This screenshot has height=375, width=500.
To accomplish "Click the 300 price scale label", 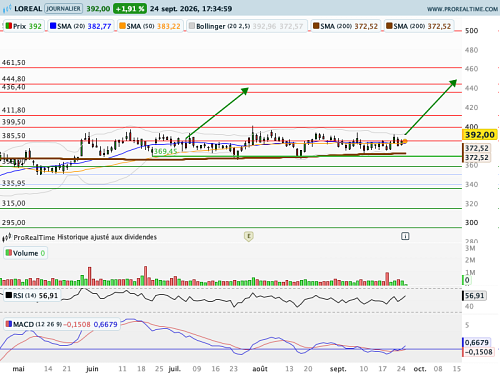I will (471, 222).
